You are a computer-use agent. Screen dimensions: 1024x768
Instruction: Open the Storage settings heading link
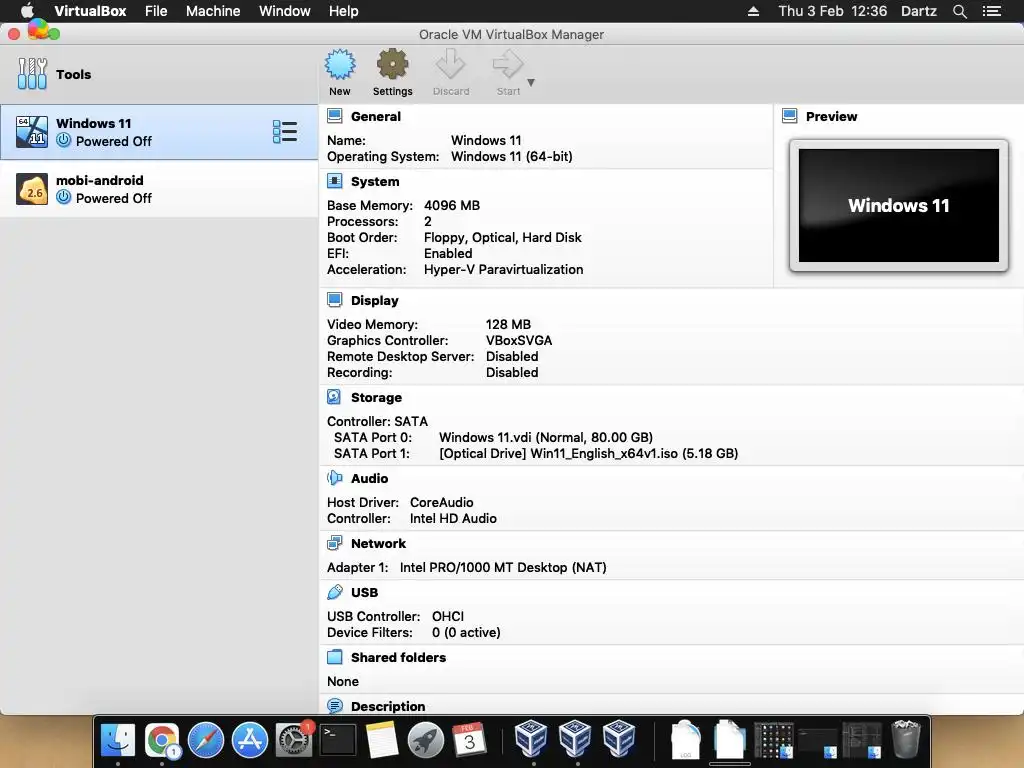point(376,398)
